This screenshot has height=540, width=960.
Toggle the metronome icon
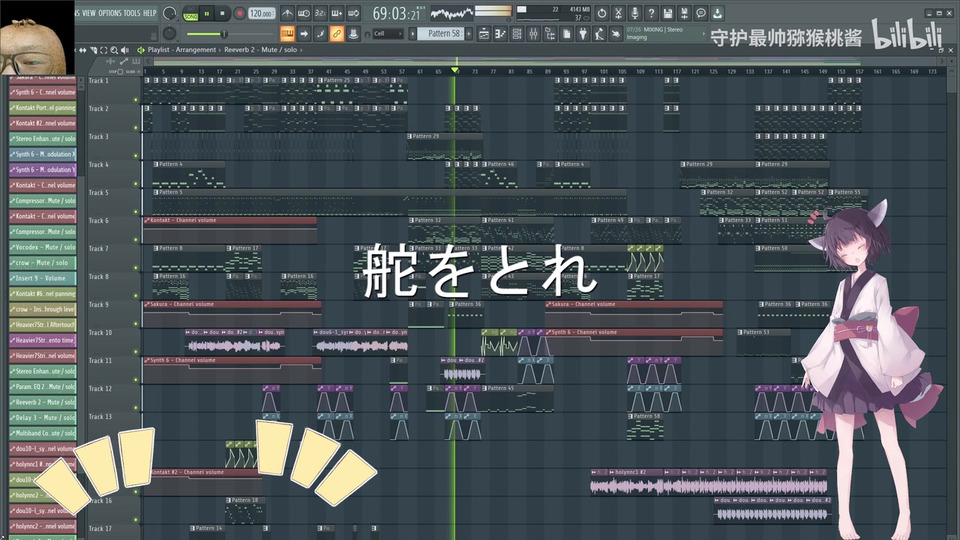coord(287,13)
